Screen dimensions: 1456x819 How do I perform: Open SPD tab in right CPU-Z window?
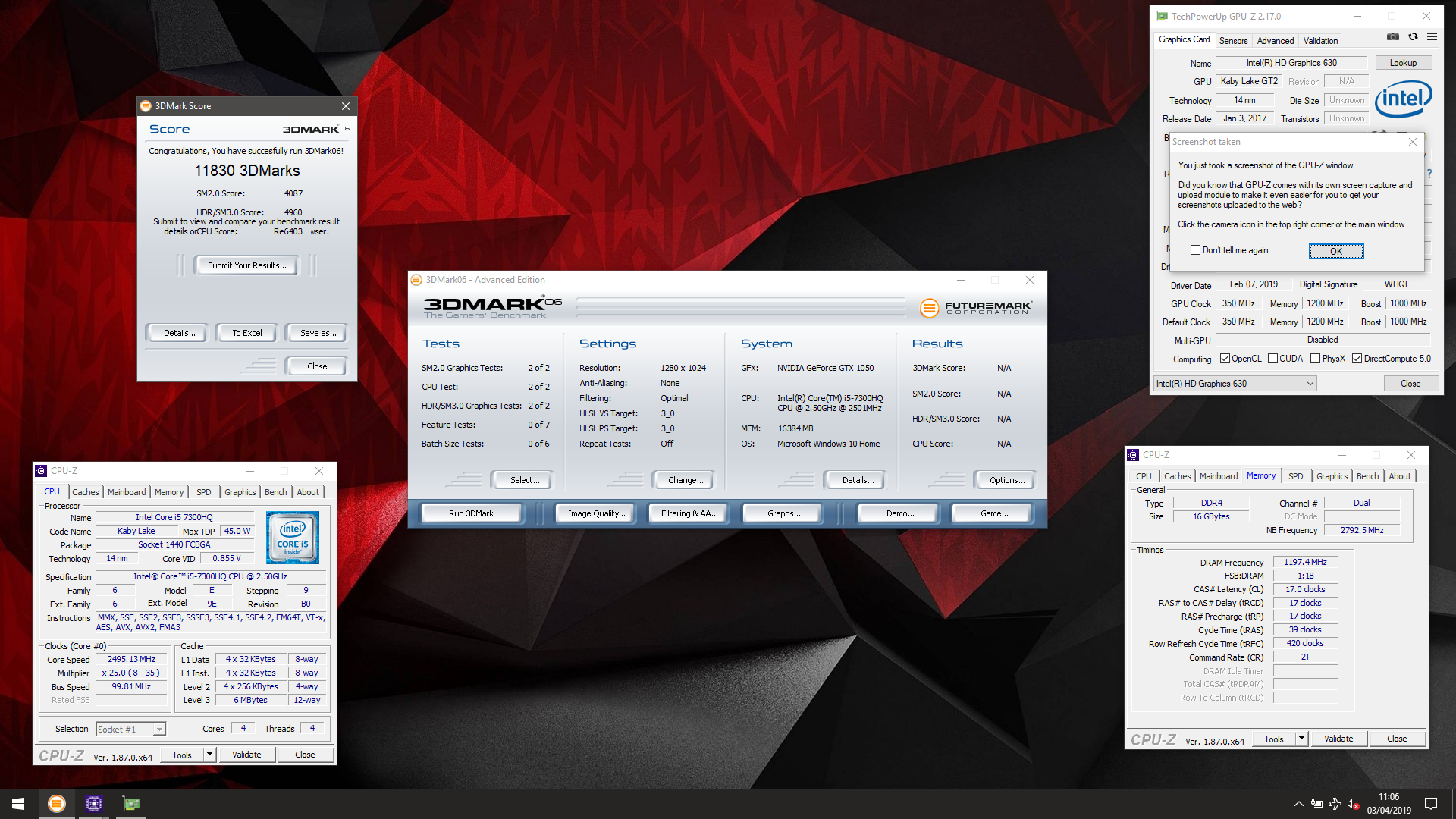(x=1295, y=476)
